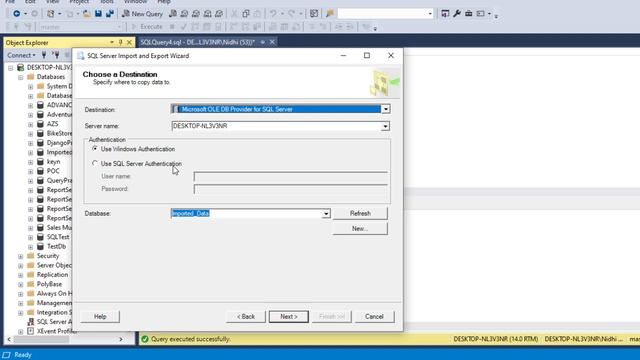Click DESKTOP-NL3V3NR (14.0 RTM) status bar text
The height and width of the screenshot is (360, 640).
(x=496, y=339)
